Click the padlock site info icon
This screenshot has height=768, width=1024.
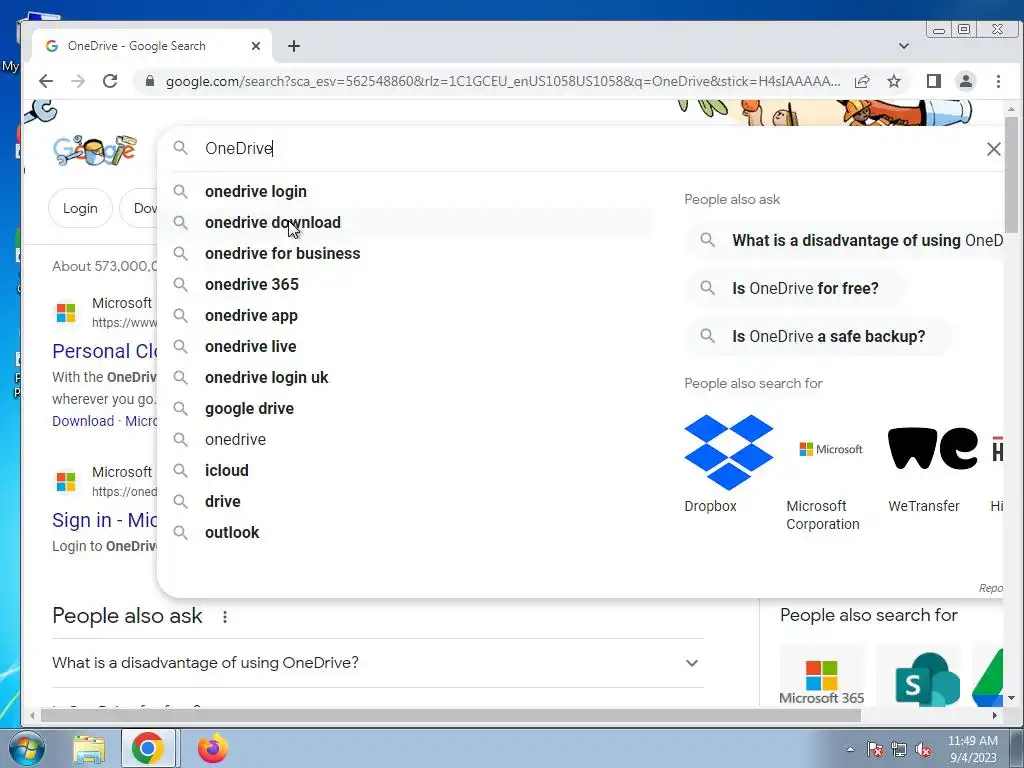[x=150, y=81]
